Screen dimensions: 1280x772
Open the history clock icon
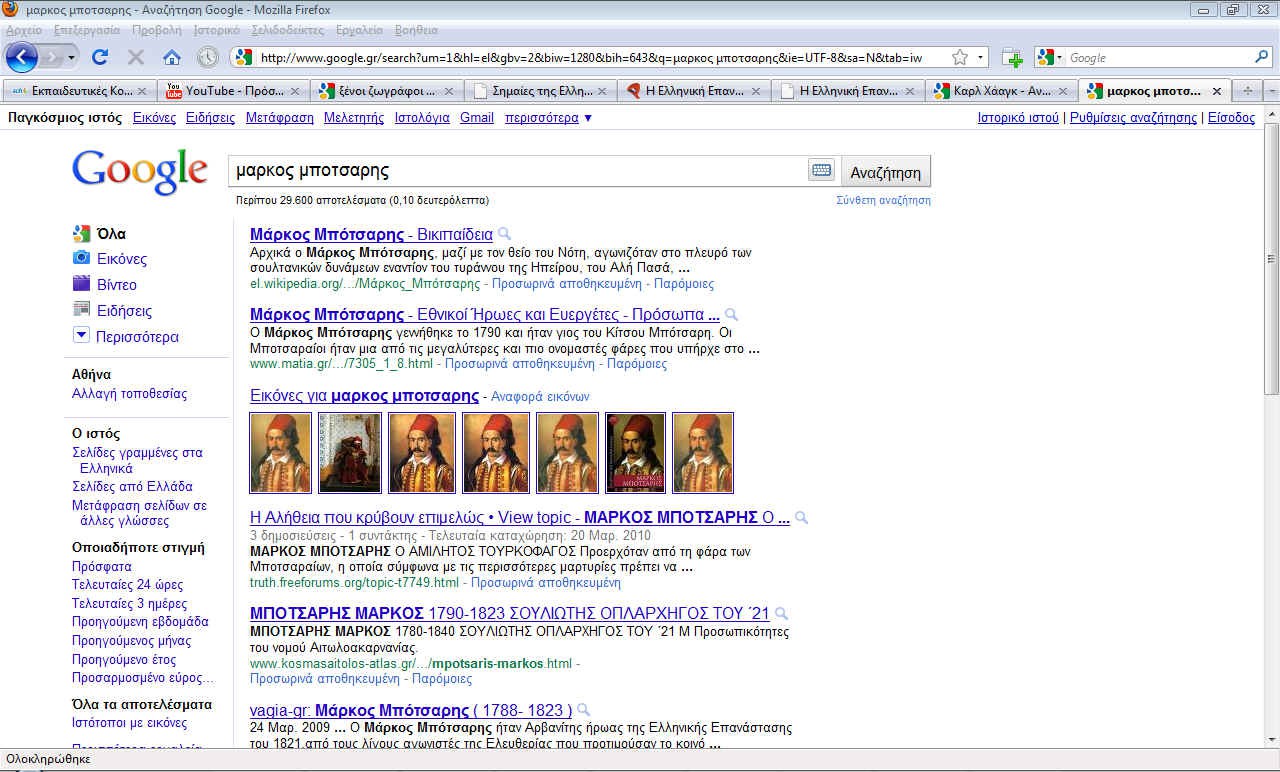tap(207, 57)
